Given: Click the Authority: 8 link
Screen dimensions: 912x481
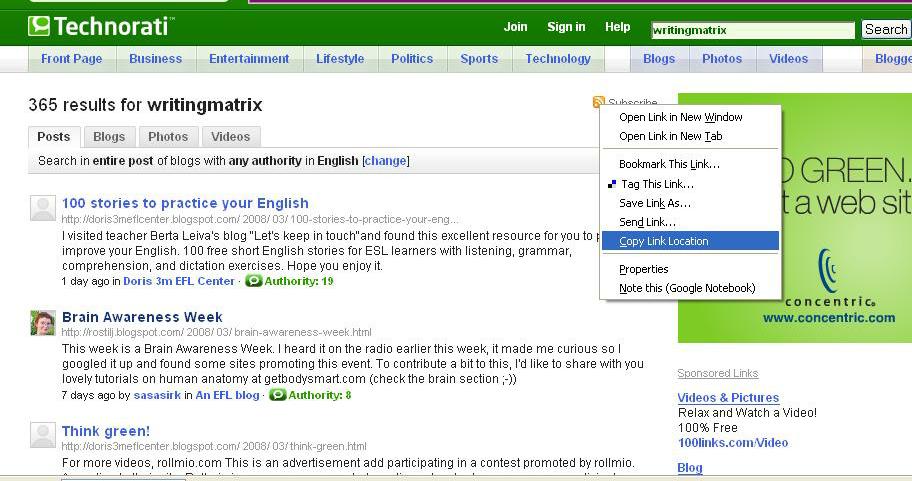Looking at the screenshot, I should point(320,395).
